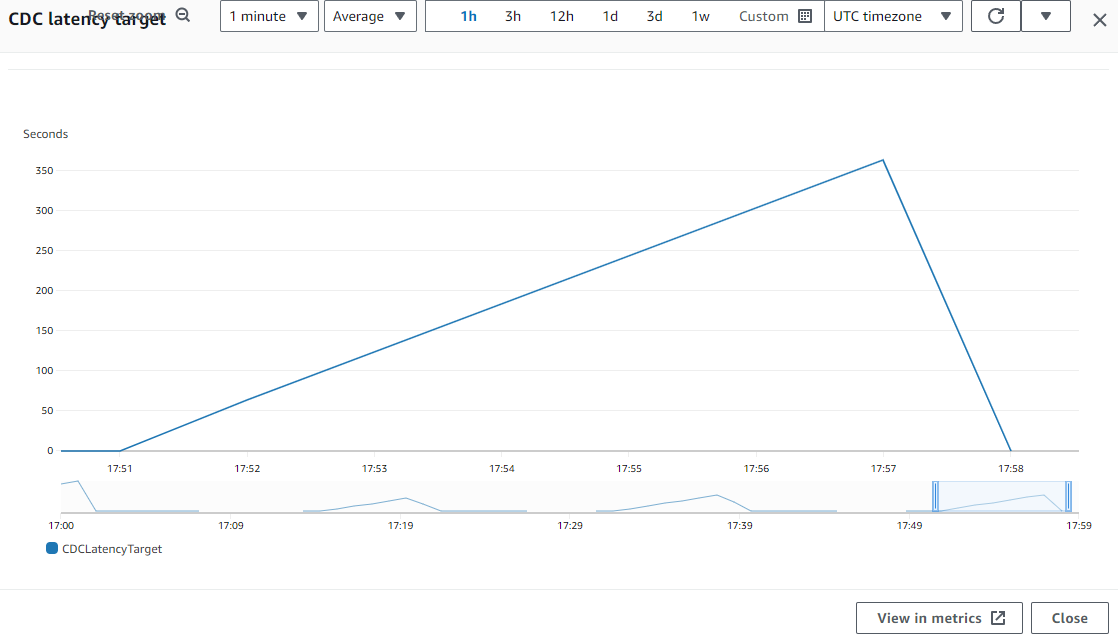Click right handle of timeline range selector

(1068, 496)
